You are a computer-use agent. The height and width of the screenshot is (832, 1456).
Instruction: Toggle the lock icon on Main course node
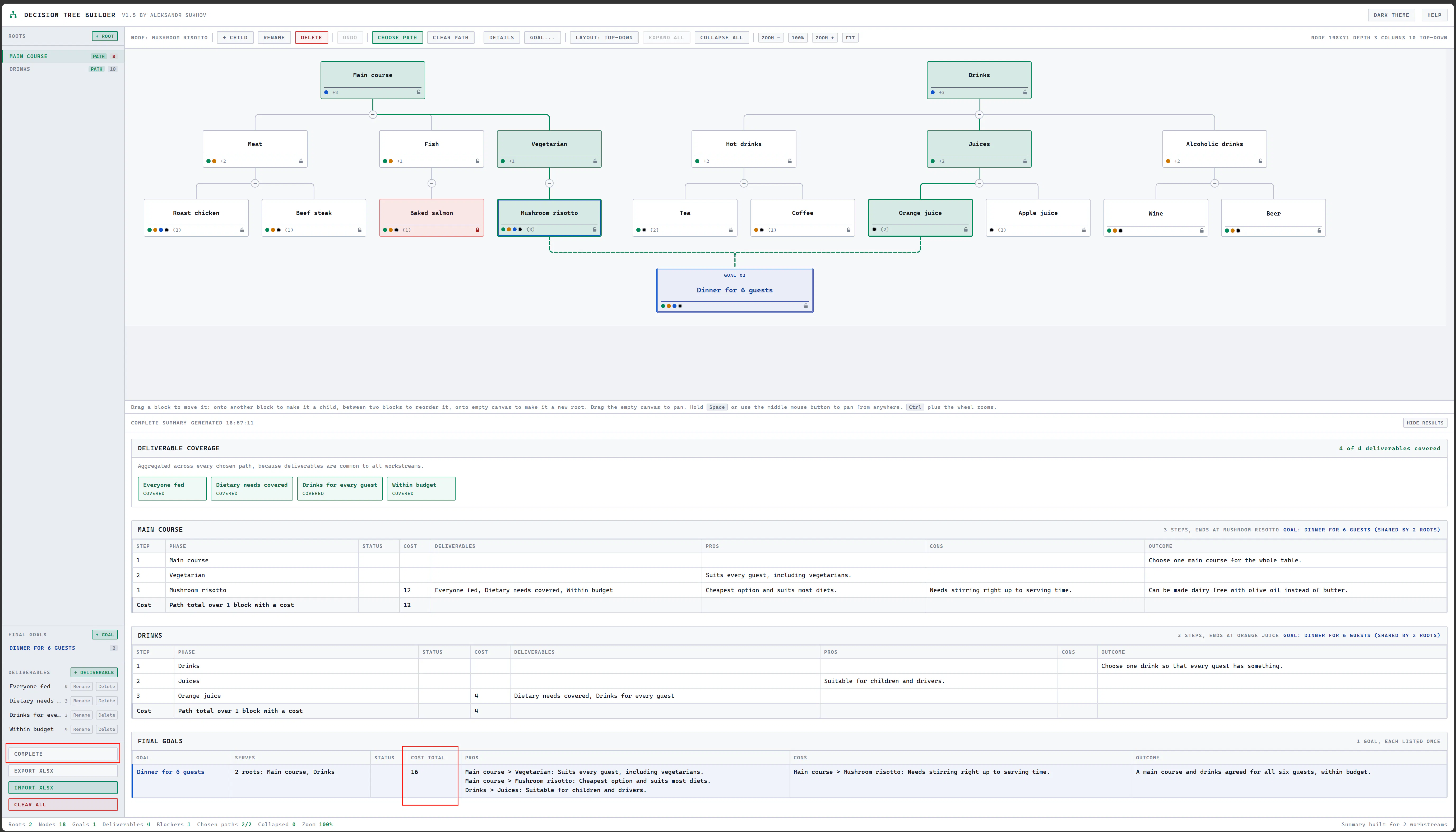[x=419, y=92]
